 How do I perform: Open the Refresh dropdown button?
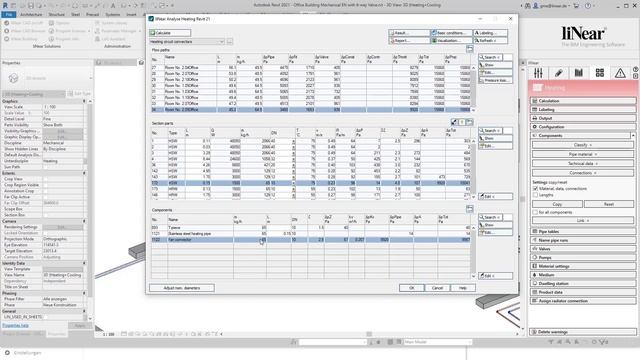pyautogui.click(x=490, y=40)
